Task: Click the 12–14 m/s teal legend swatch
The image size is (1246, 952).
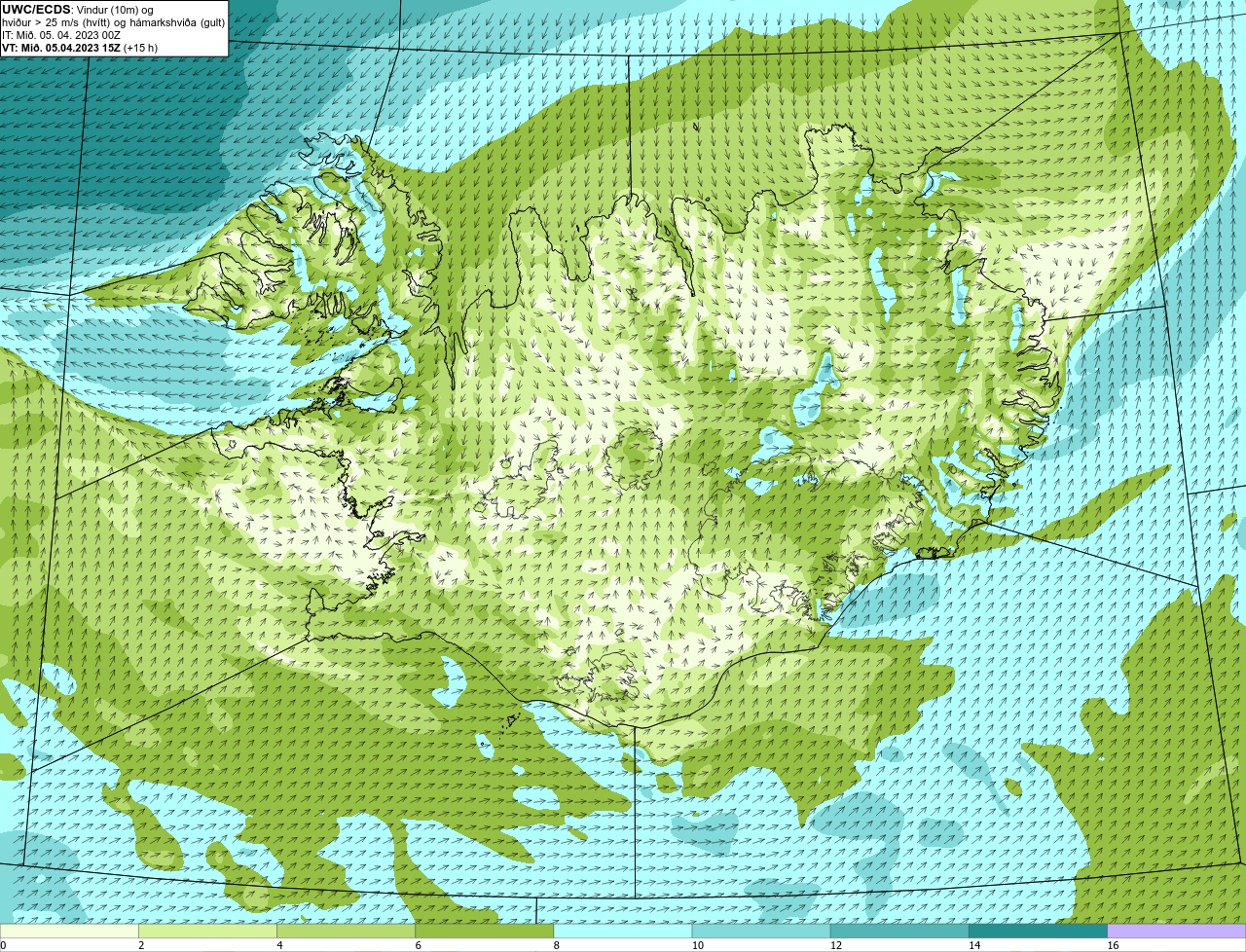Action: click(899, 932)
